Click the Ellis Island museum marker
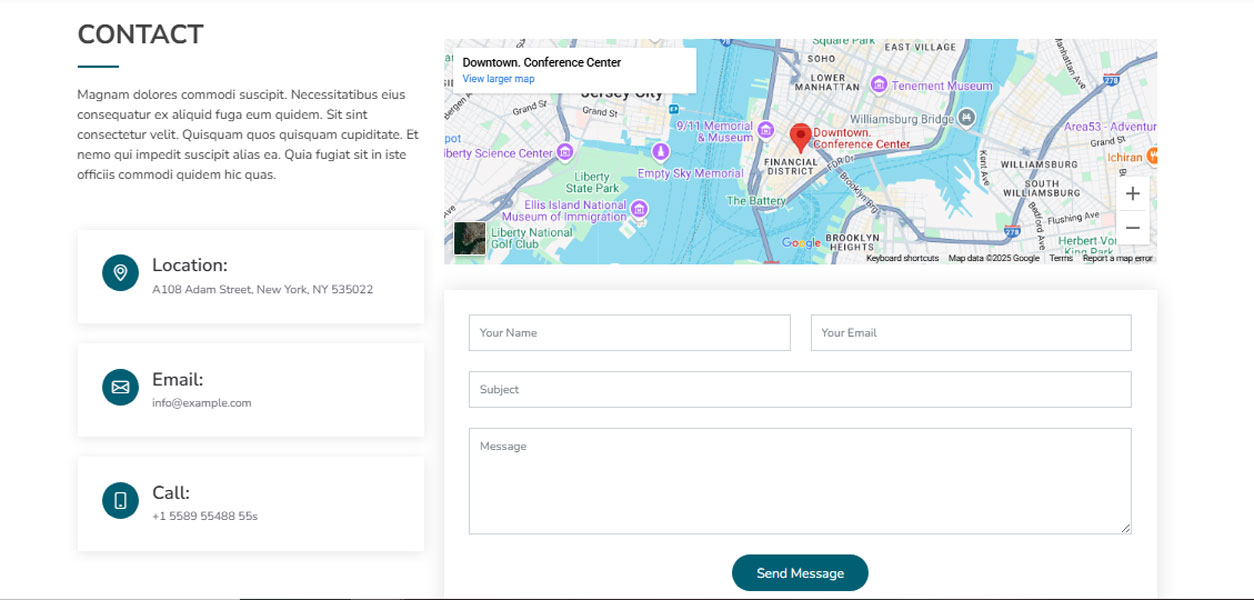The image size is (1254, 600). (639, 209)
